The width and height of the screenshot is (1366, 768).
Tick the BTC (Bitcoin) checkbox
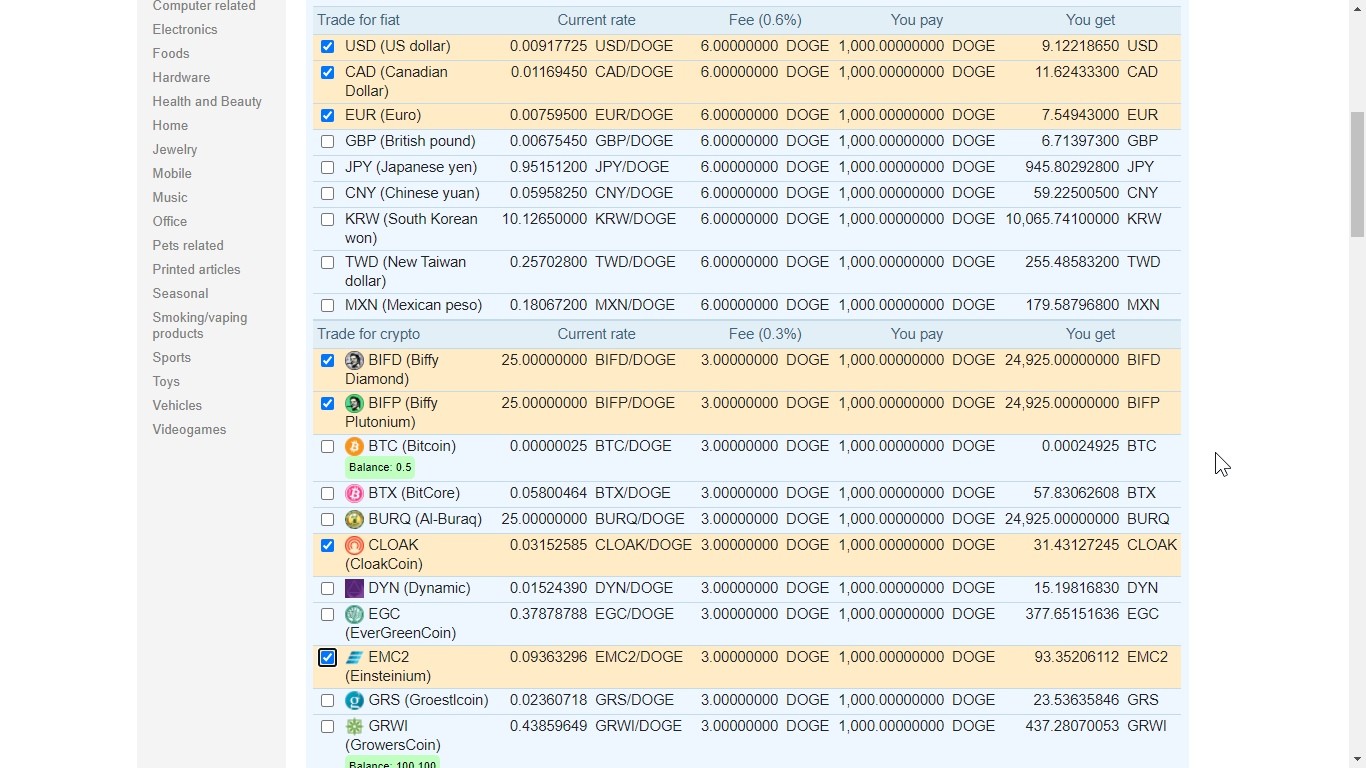coord(327,447)
